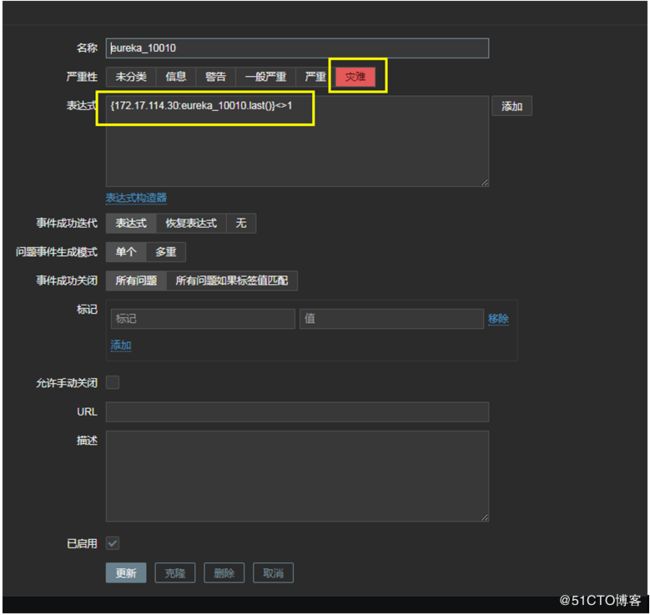Select 一般严重 severity level
Image resolution: width=650 pixels, height=615 pixels.
(x=265, y=77)
